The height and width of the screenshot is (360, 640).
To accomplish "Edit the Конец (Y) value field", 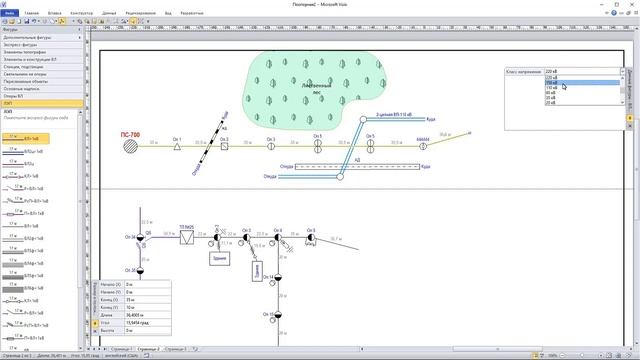I will click(147, 307).
